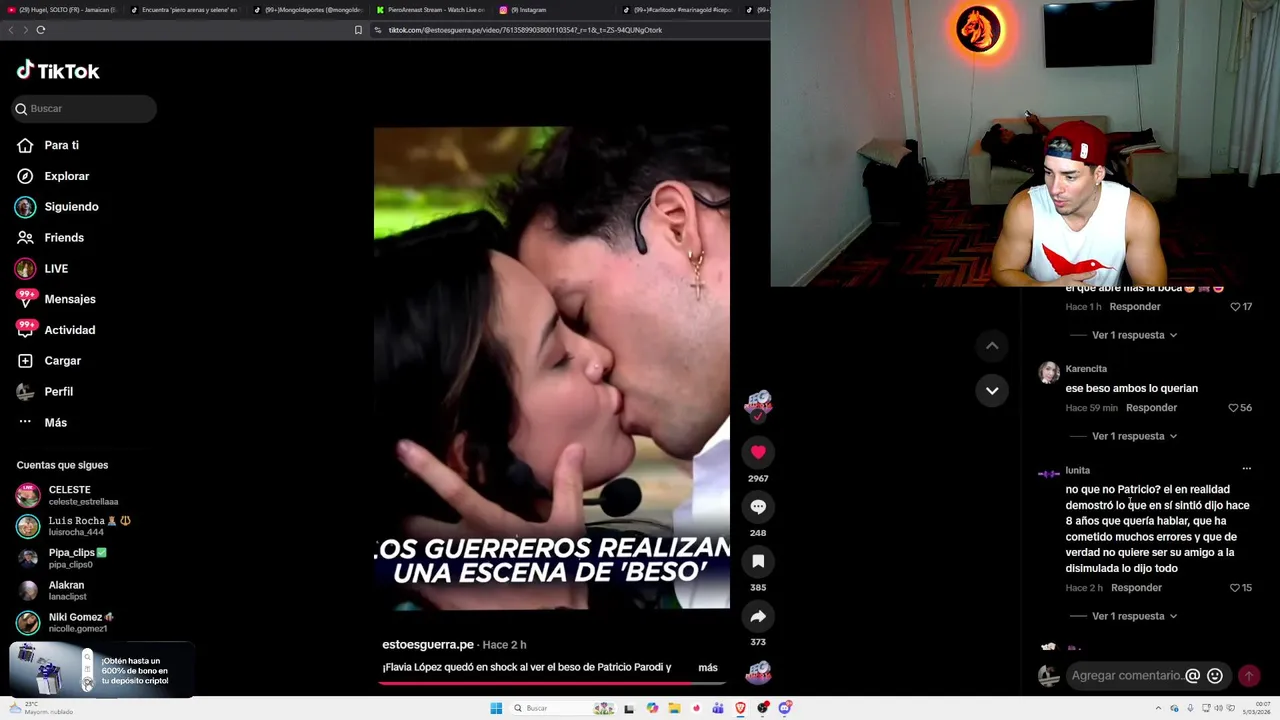This screenshot has width=1280, height=720.
Task: Click the crypto bonus ad banner
Action: click(100, 670)
